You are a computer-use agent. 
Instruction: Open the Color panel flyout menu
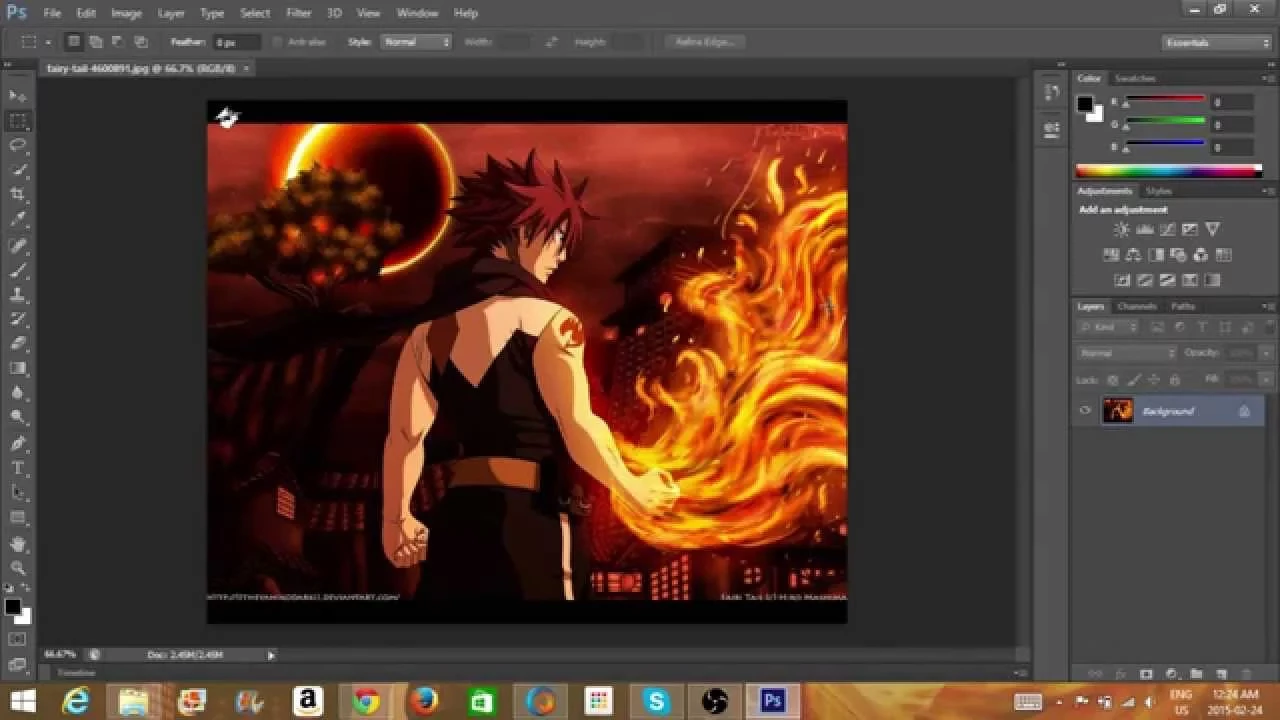[x=1270, y=78]
